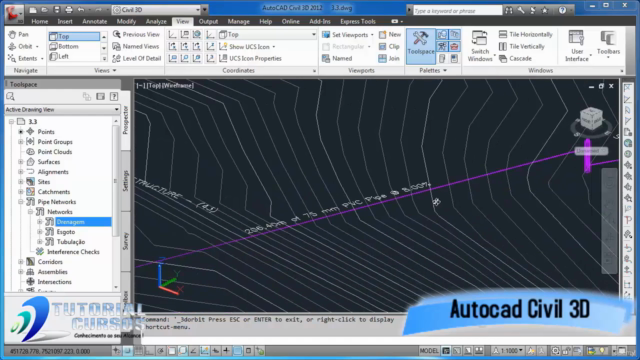Click the World UCS globe icon
The image size is (640, 360).
(197, 35)
